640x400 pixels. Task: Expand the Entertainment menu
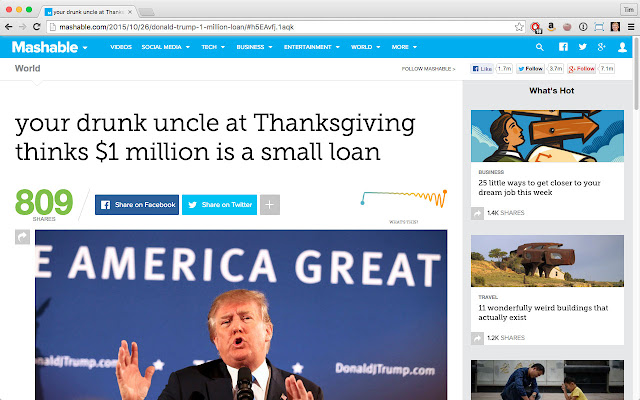[x=312, y=47]
